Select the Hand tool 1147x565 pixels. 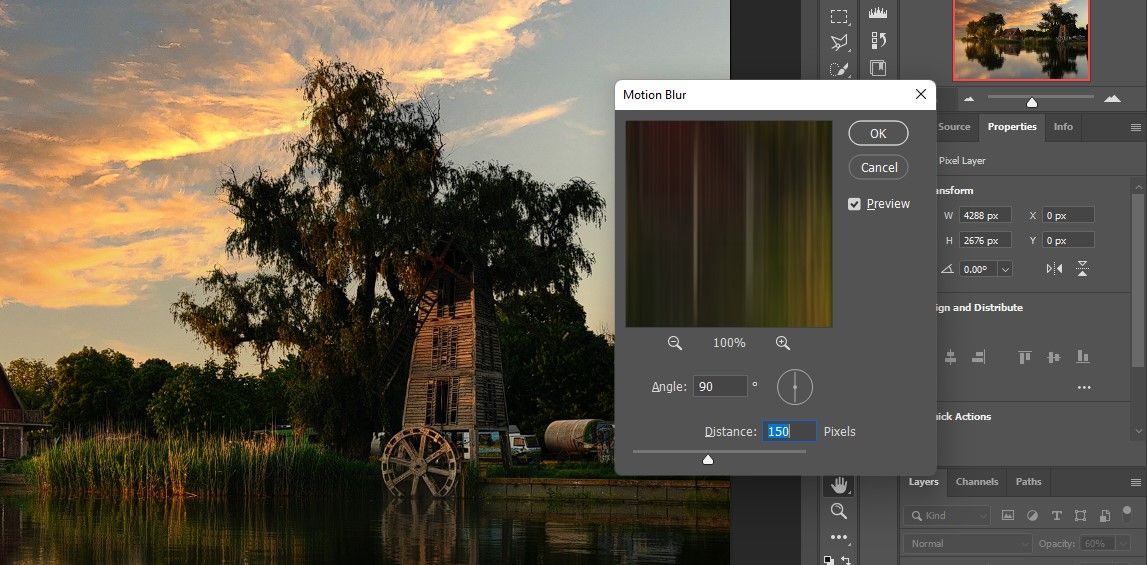pos(838,484)
